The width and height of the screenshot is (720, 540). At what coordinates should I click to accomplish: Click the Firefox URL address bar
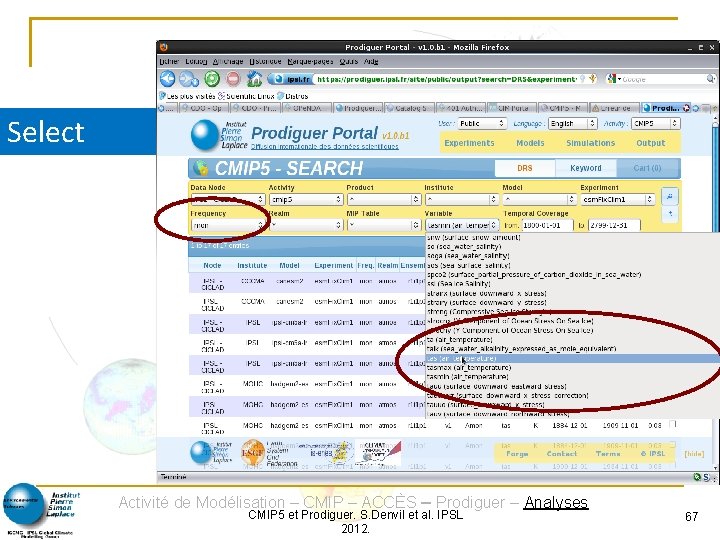pos(445,79)
